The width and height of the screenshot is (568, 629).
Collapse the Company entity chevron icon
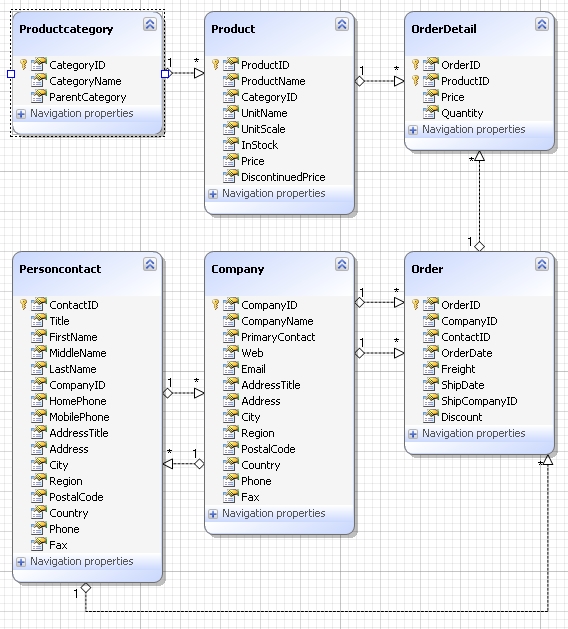342,264
